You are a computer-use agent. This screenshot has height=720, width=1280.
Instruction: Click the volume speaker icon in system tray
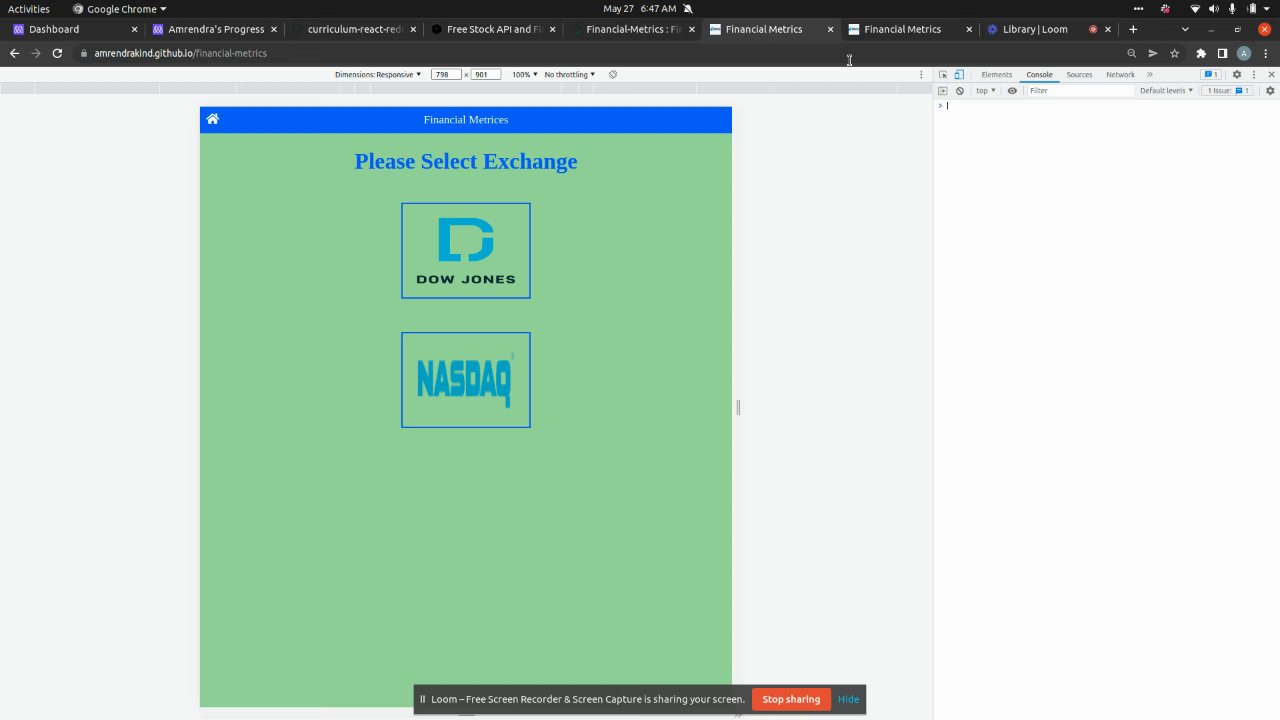tap(1214, 9)
